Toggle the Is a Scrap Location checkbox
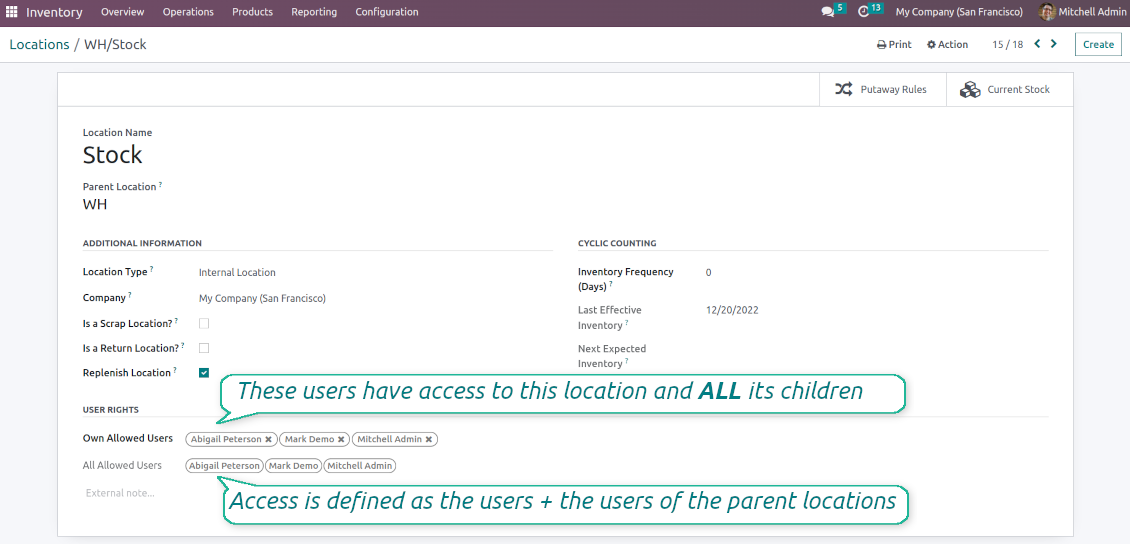The width and height of the screenshot is (1130, 544). point(204,324)
